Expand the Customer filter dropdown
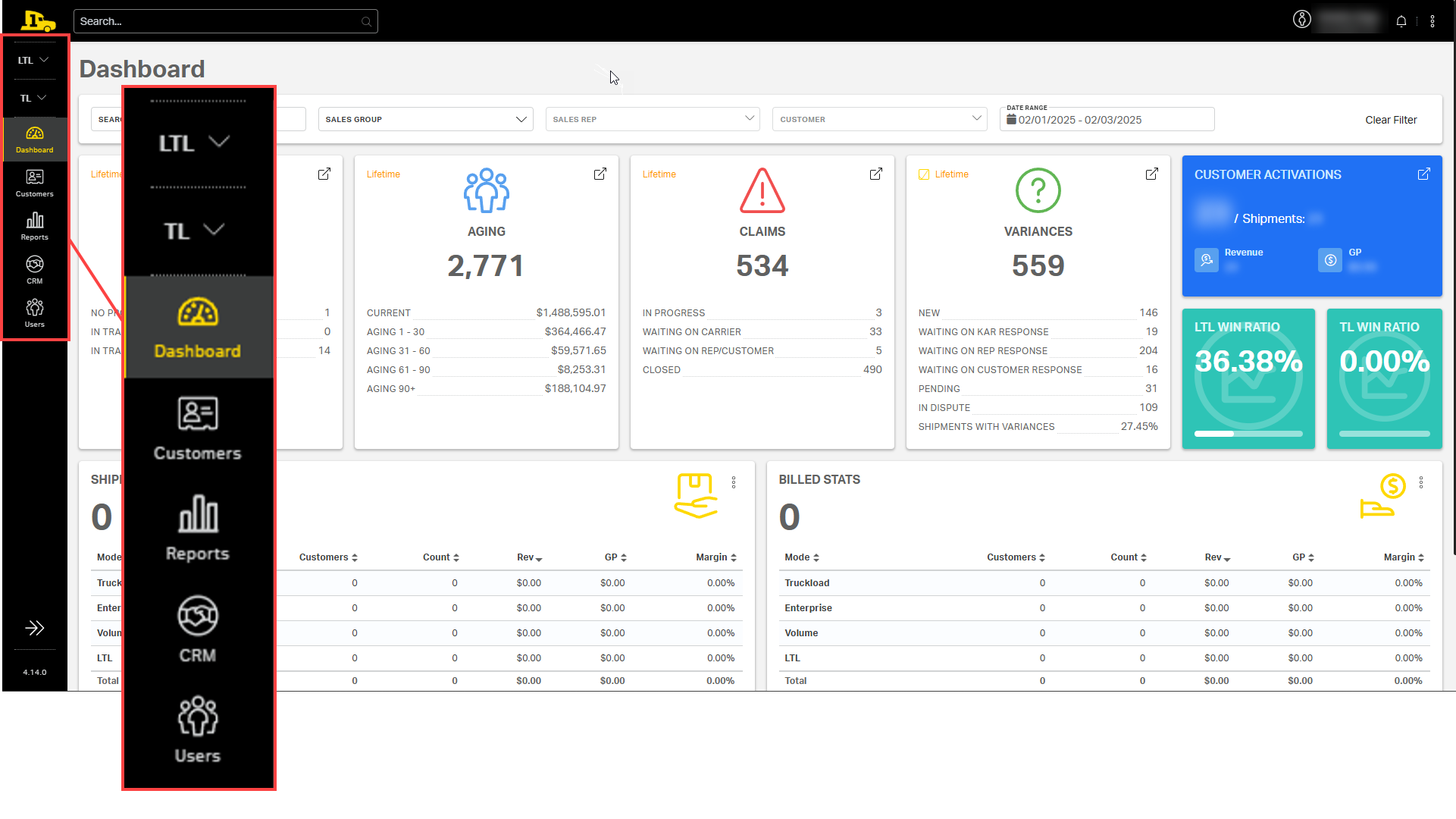1456x819 pixels. pos(879,119)
